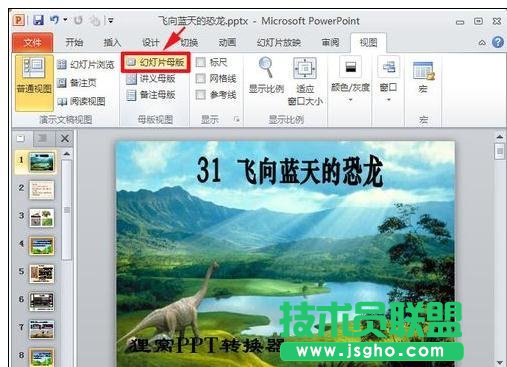
Task: Open the 宏 macros button
Action: coord(423,76)
